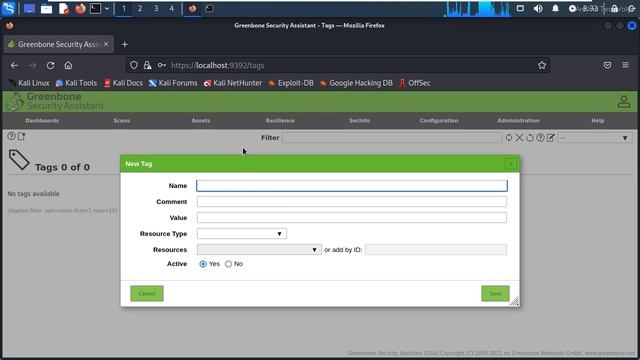Click the user account icon in header
Image resolution: width=640 pixels, height=360 pixels.
(624, 102)
